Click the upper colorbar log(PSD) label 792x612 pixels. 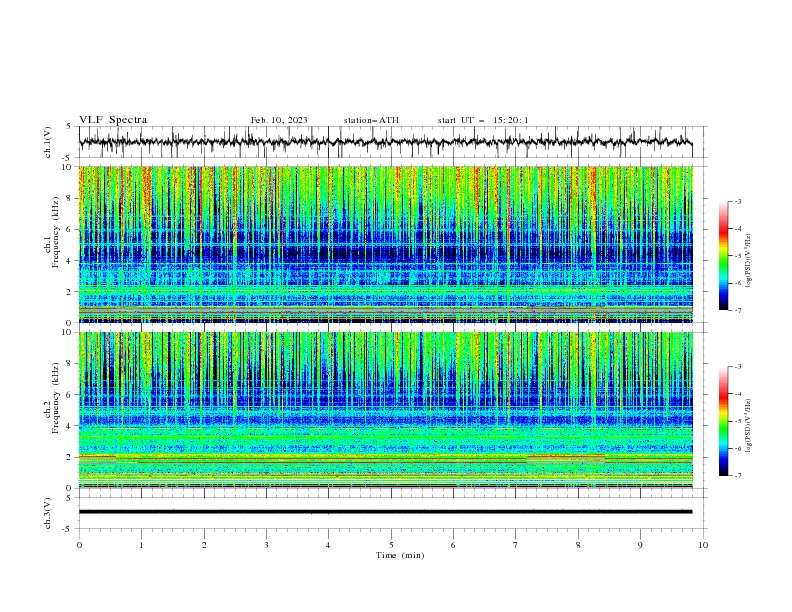748,261
